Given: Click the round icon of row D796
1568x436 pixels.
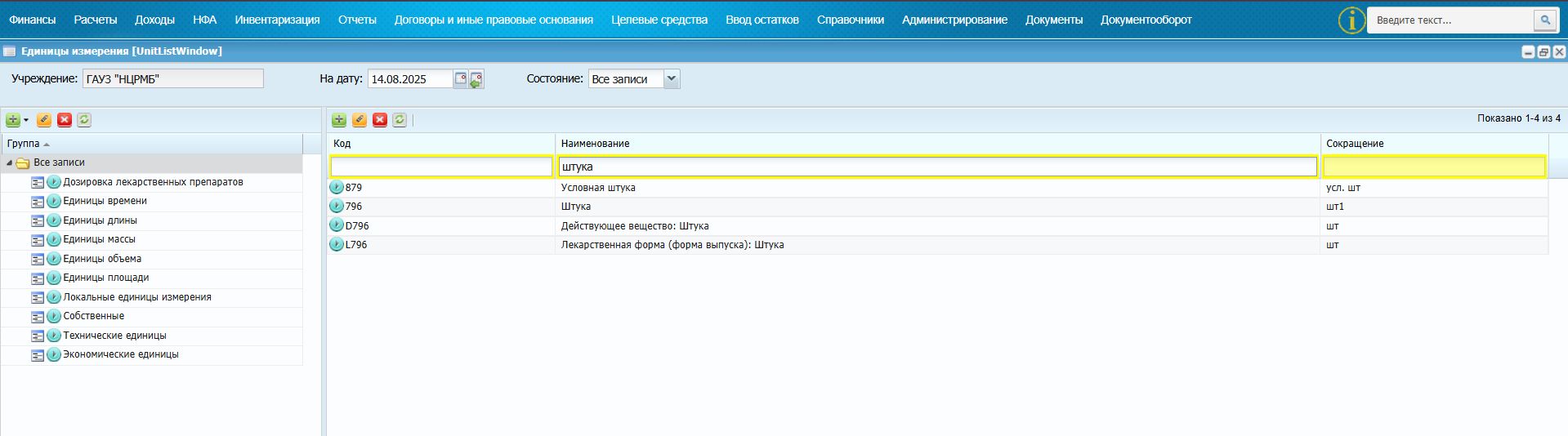Looking at the screenshot, I should [x=337, y=225].
